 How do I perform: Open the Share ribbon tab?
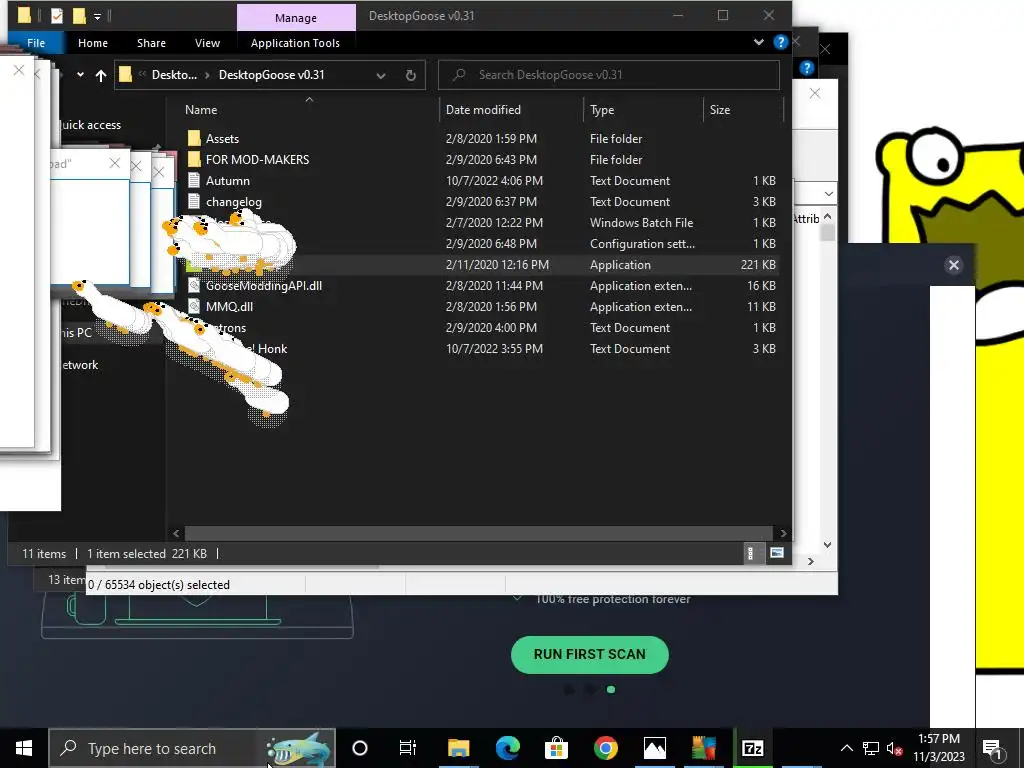(151, 43)
